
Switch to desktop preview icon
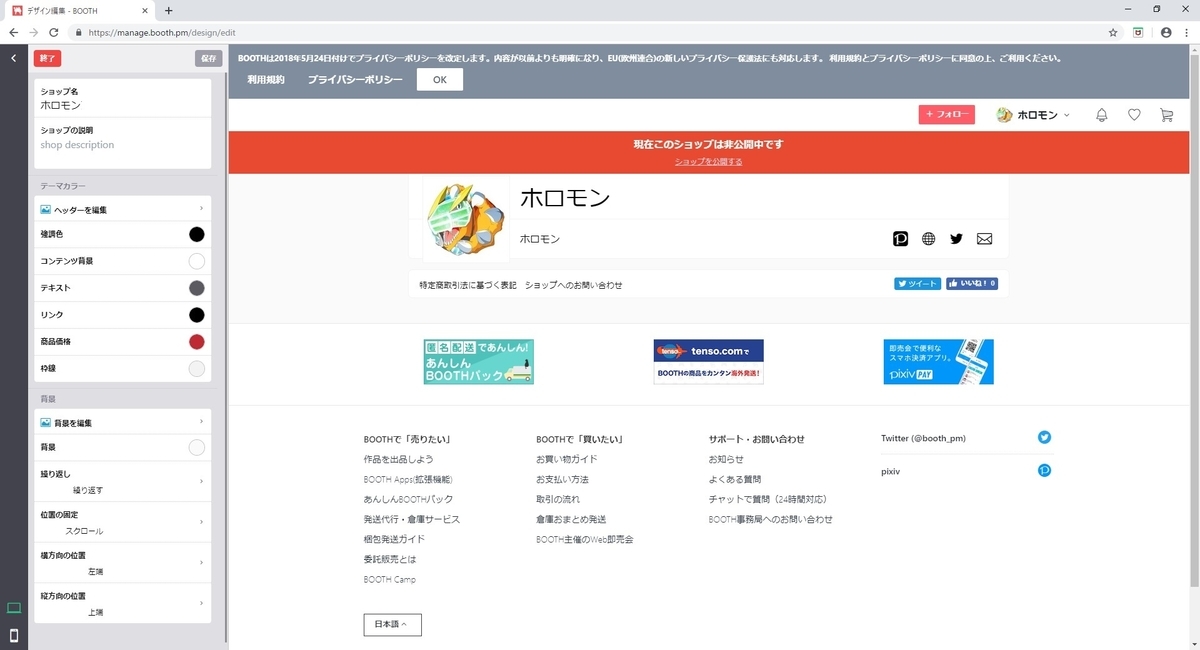pyautogui.click(x=14, y=608)
